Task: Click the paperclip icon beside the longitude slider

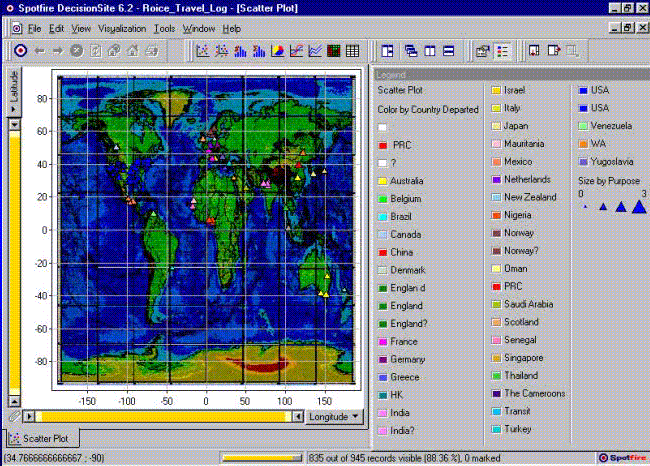Action: [x=14, y=416]
